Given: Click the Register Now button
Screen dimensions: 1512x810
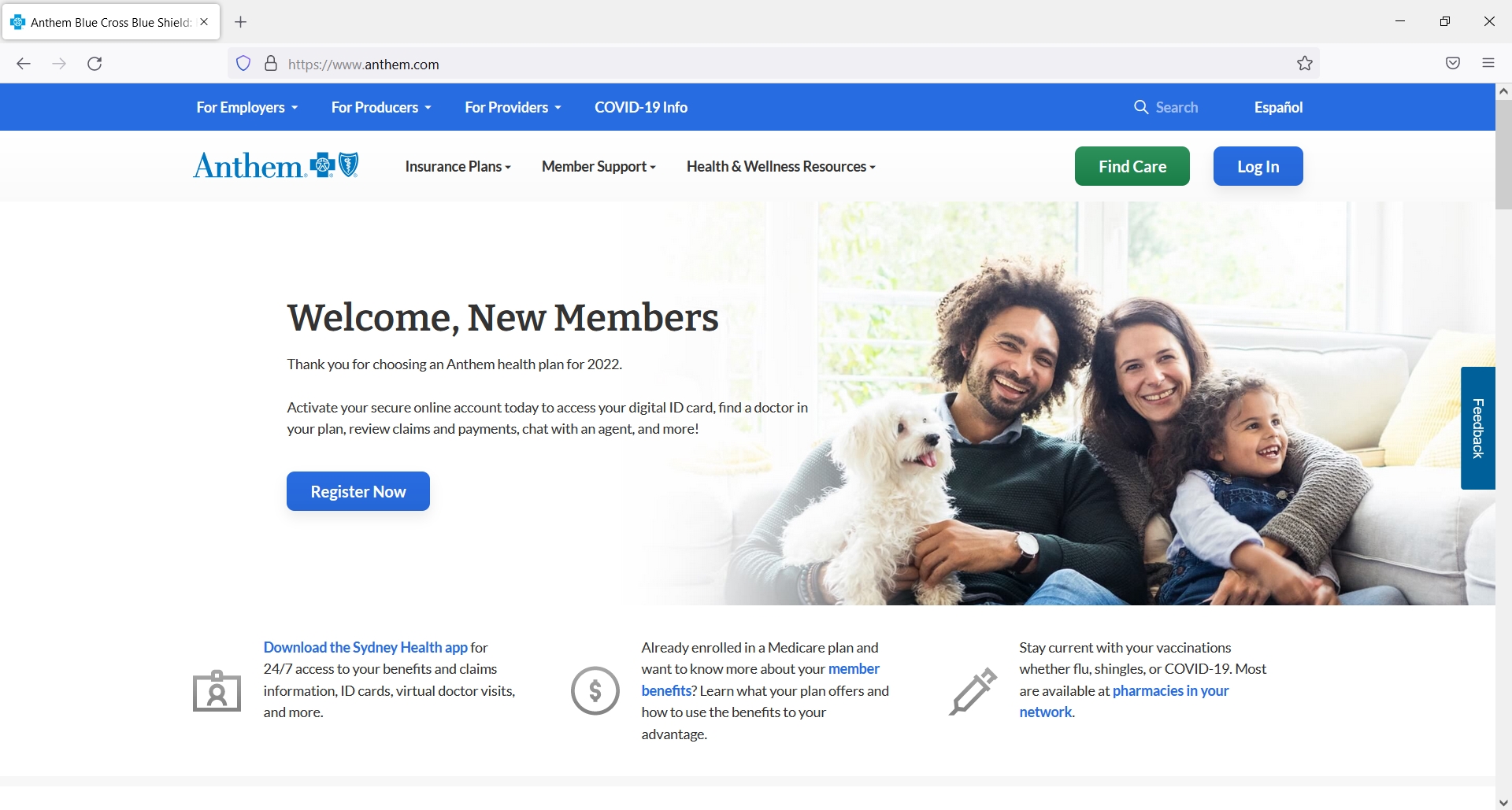Looking at the screenshot, I should (x=358, y=491).
